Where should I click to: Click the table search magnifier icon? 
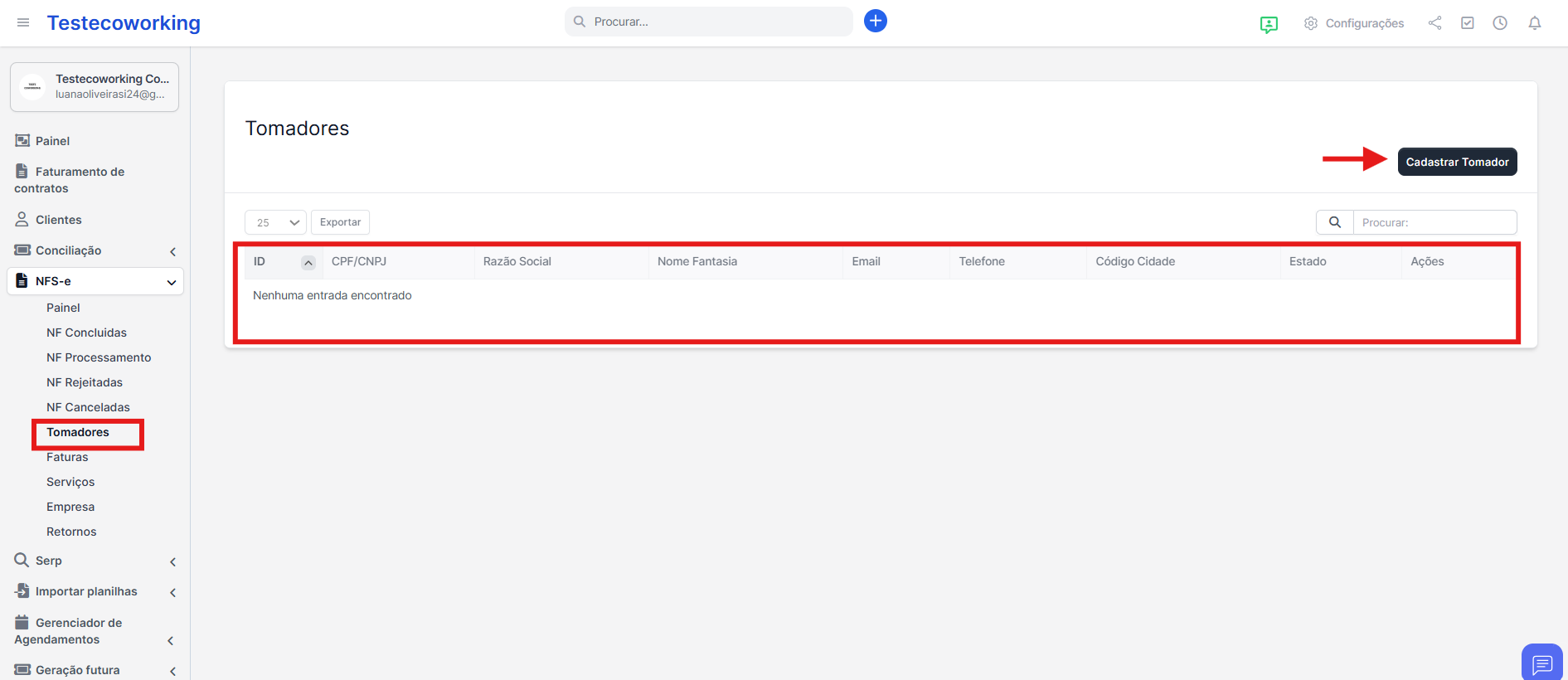pos(1334,222)
